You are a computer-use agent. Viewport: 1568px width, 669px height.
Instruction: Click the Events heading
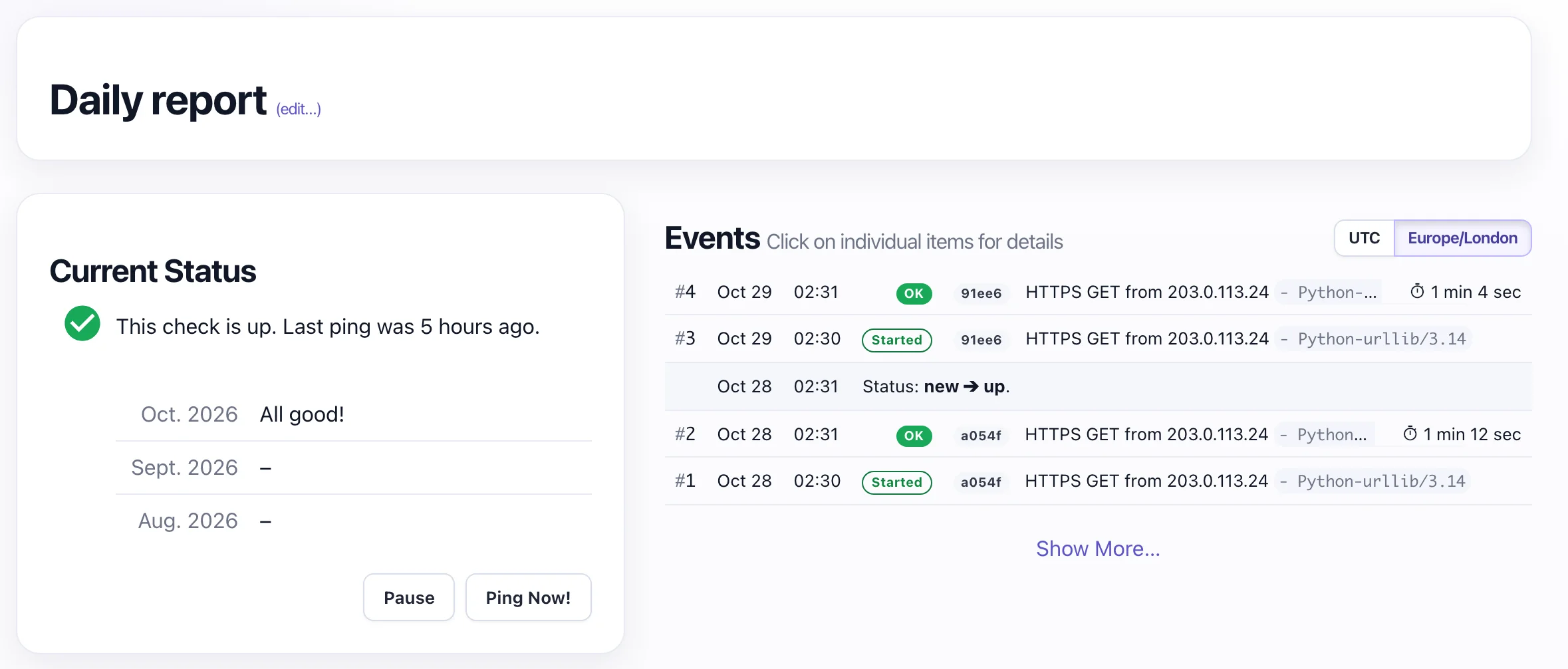(712, 238)
